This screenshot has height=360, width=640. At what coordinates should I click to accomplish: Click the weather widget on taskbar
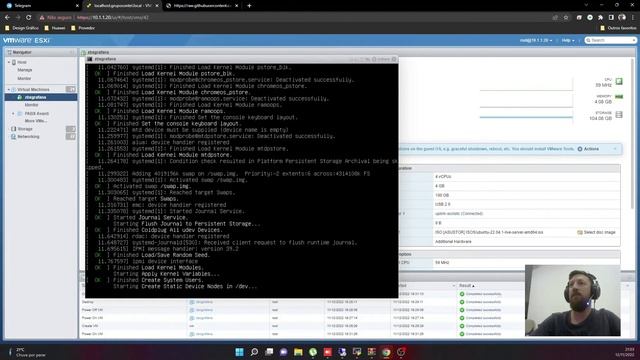27,352
